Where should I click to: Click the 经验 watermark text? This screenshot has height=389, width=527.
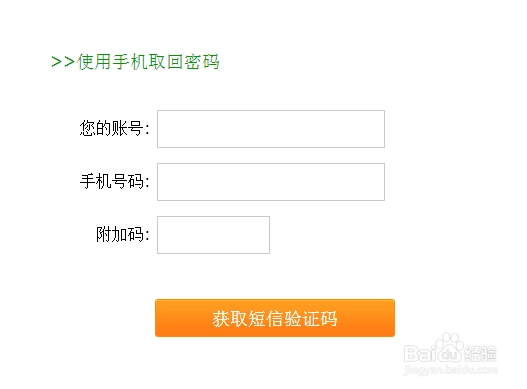[x=481, y=354]
